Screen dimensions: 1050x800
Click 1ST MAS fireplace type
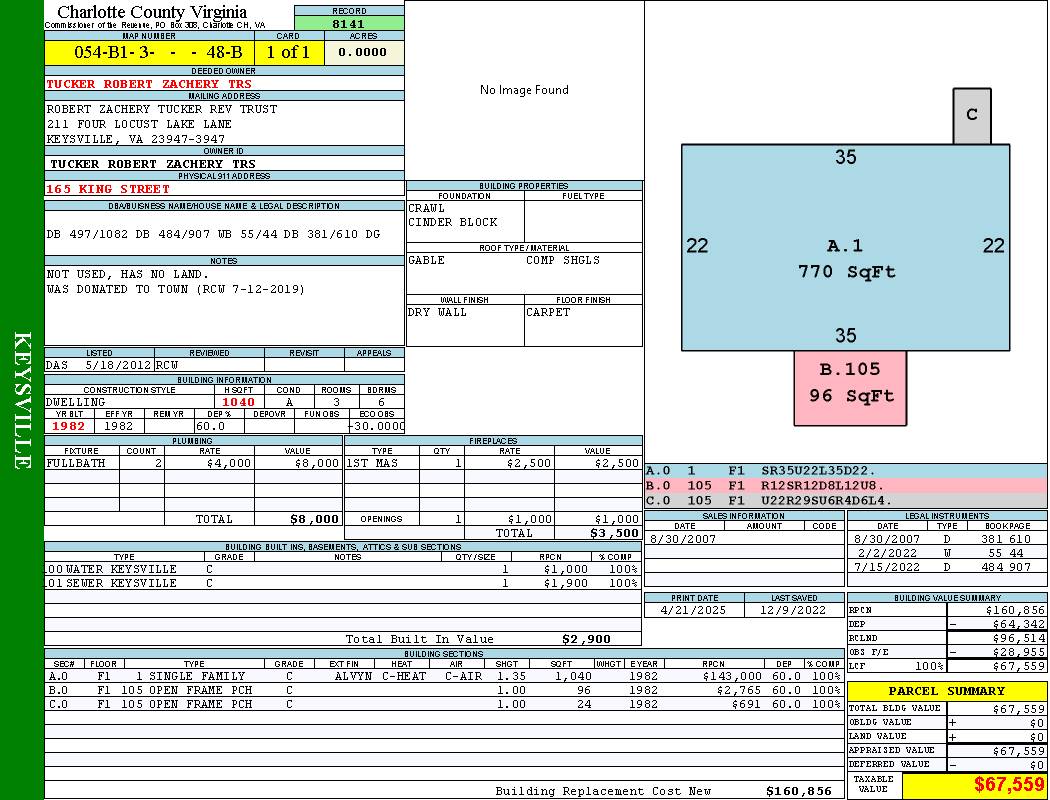tap(372, 463)
